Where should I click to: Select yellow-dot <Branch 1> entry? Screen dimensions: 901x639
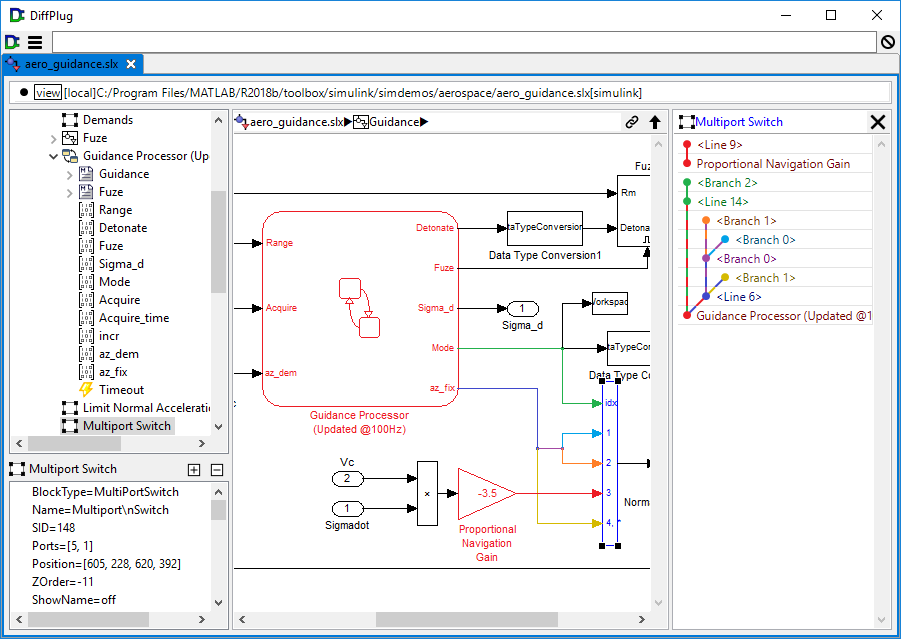(765, 278)
